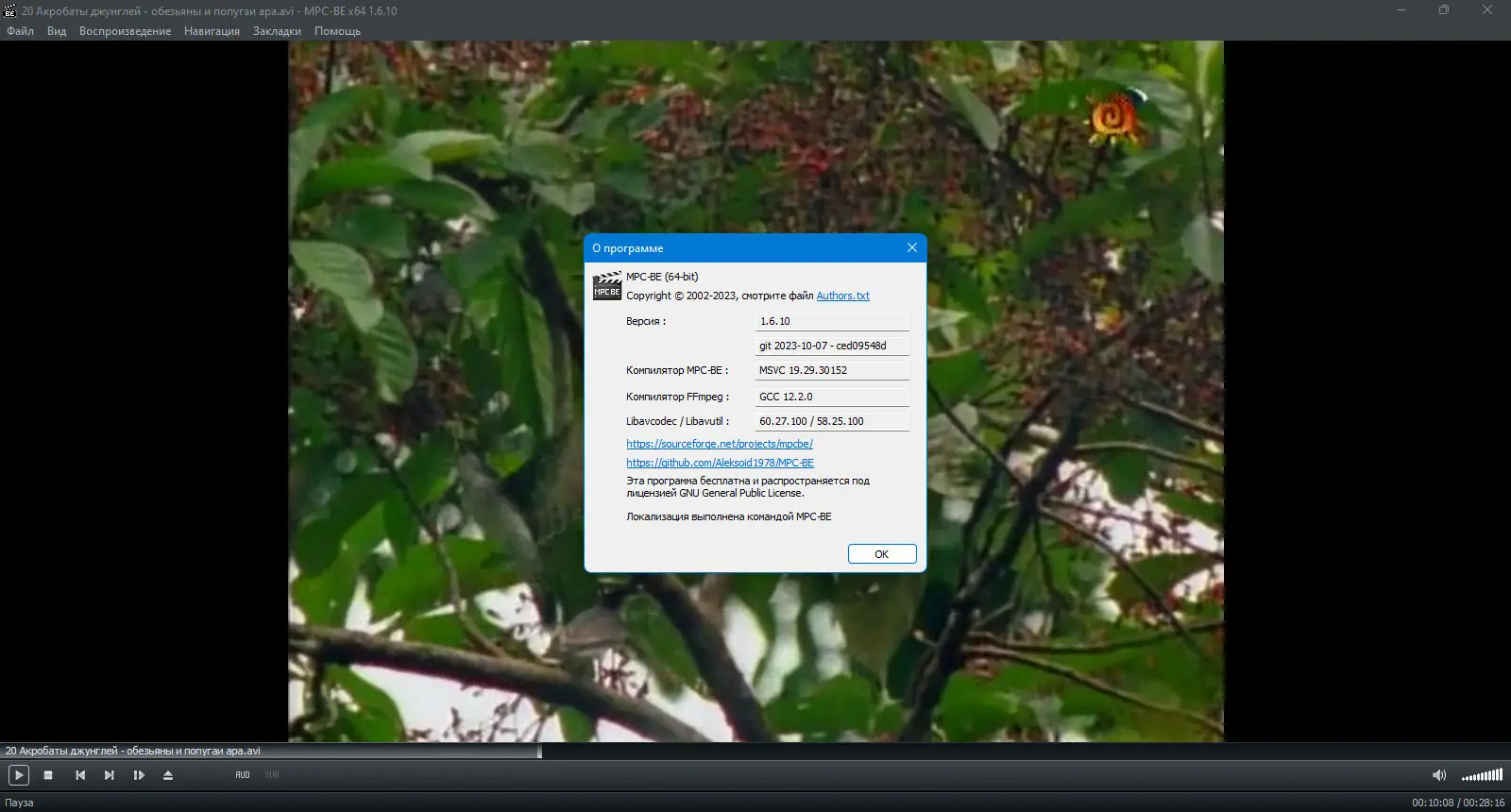Click the git 2023-10-07 build field
1511x812 pixels.
coord(832,346)
